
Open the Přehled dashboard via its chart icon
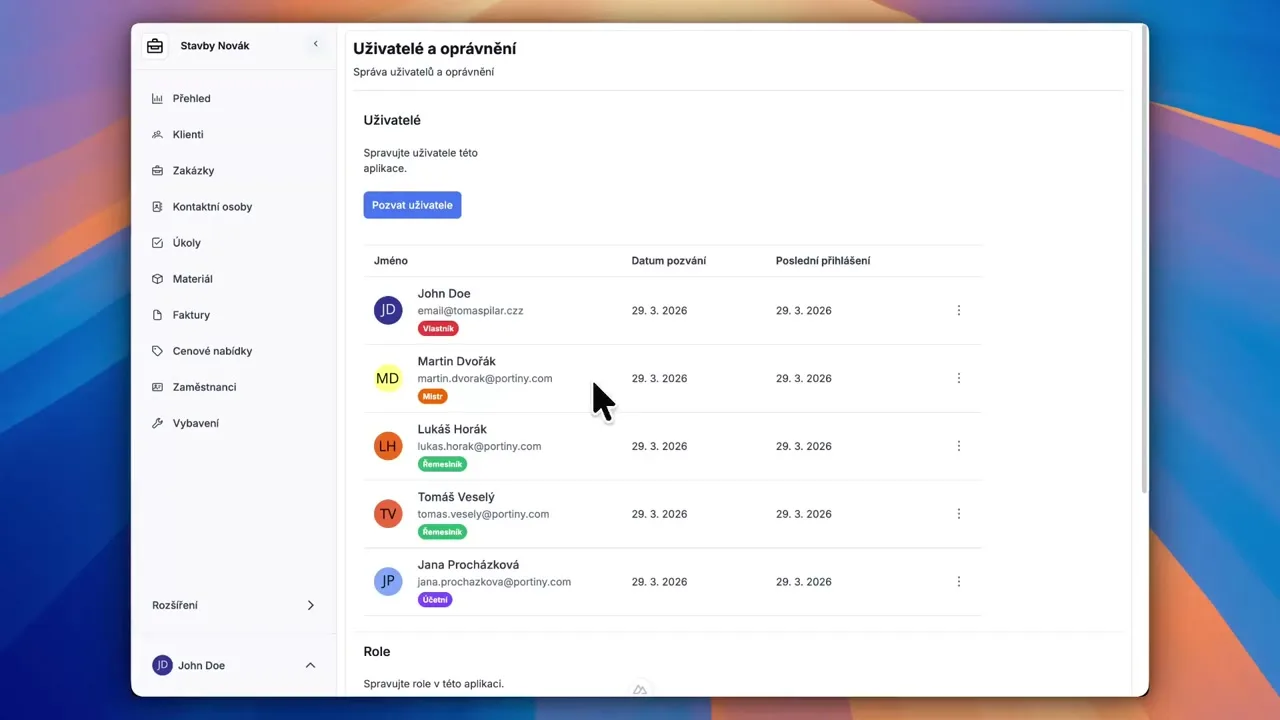[x=159, y=98]
